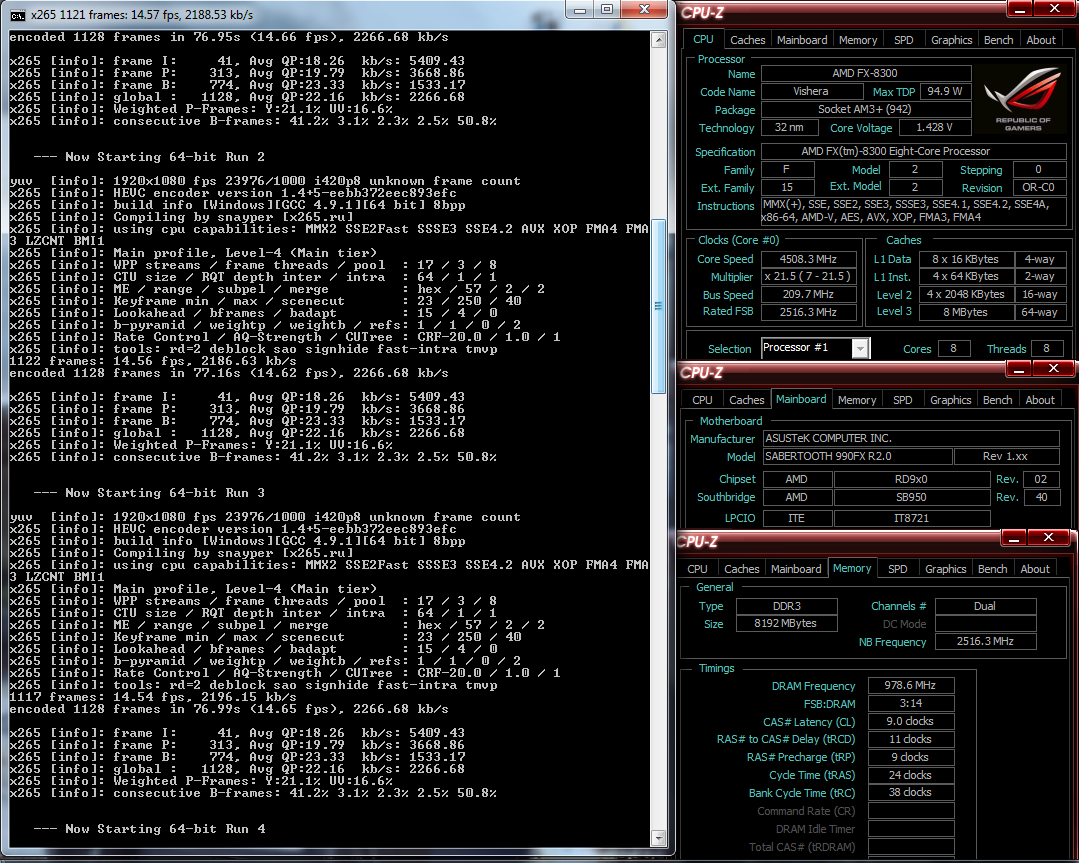Open the Bench tab in the top CPU-Z window
This screenshot has width=1079, height=863.
coord(999,40)
